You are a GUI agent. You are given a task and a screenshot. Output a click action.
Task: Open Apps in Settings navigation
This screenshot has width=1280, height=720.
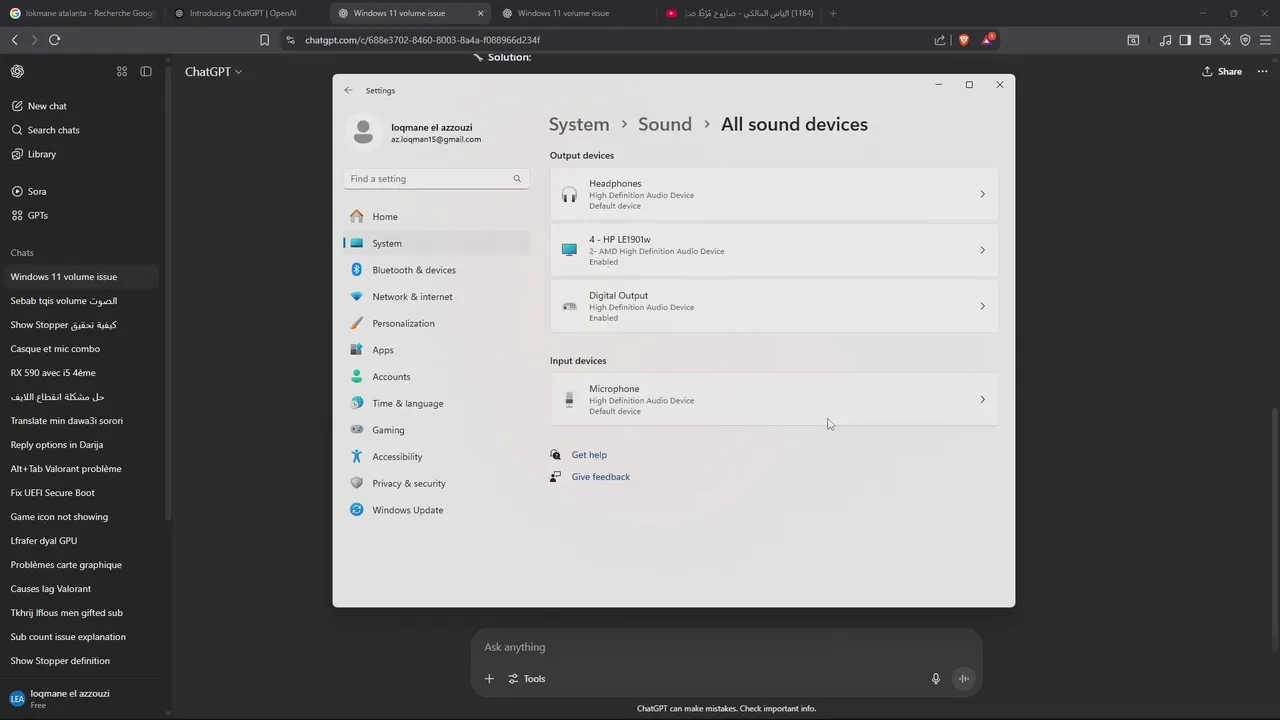[x=436, y=350]
